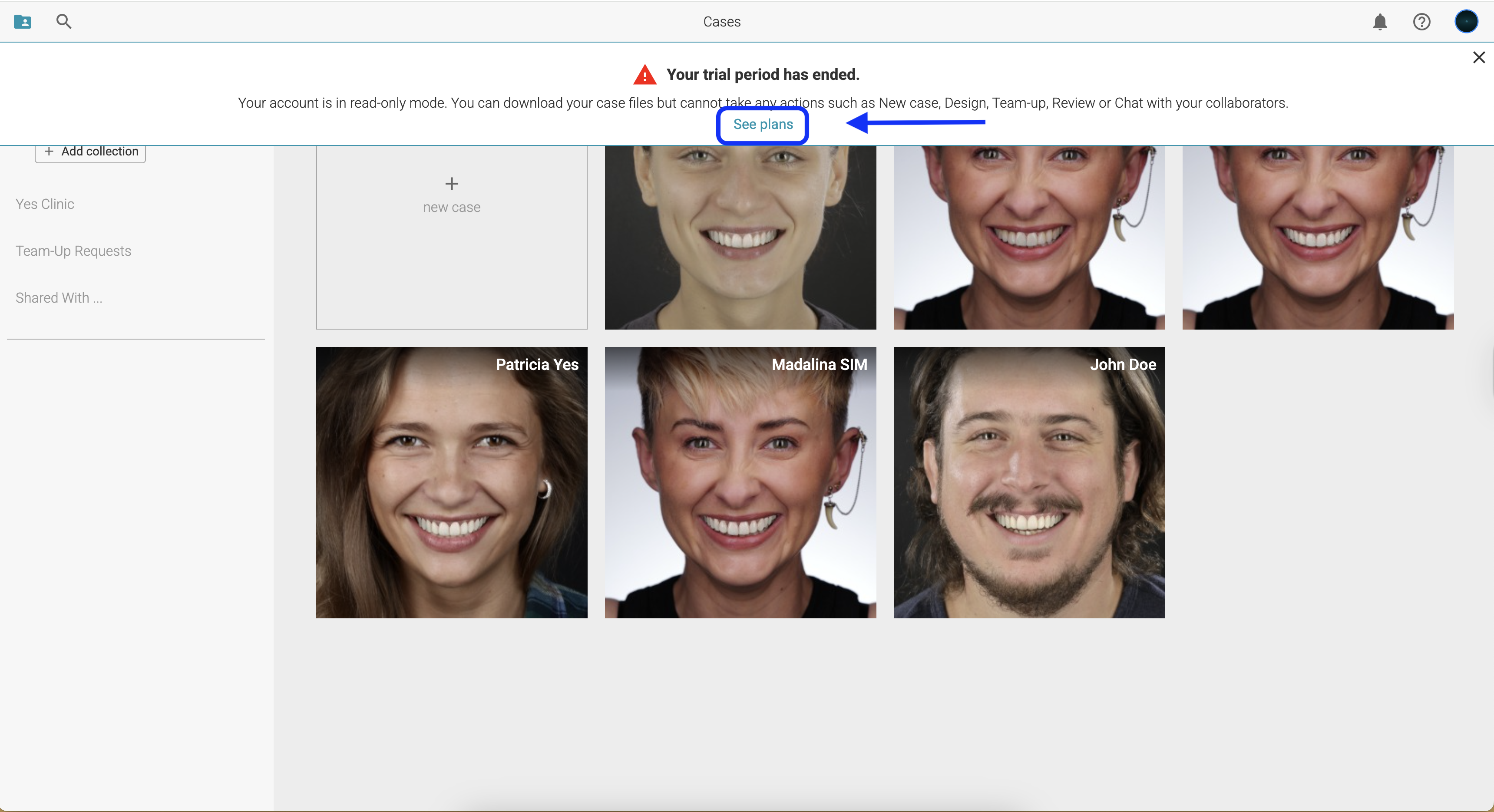Click the Add collection button

click(x=90, y=152)
